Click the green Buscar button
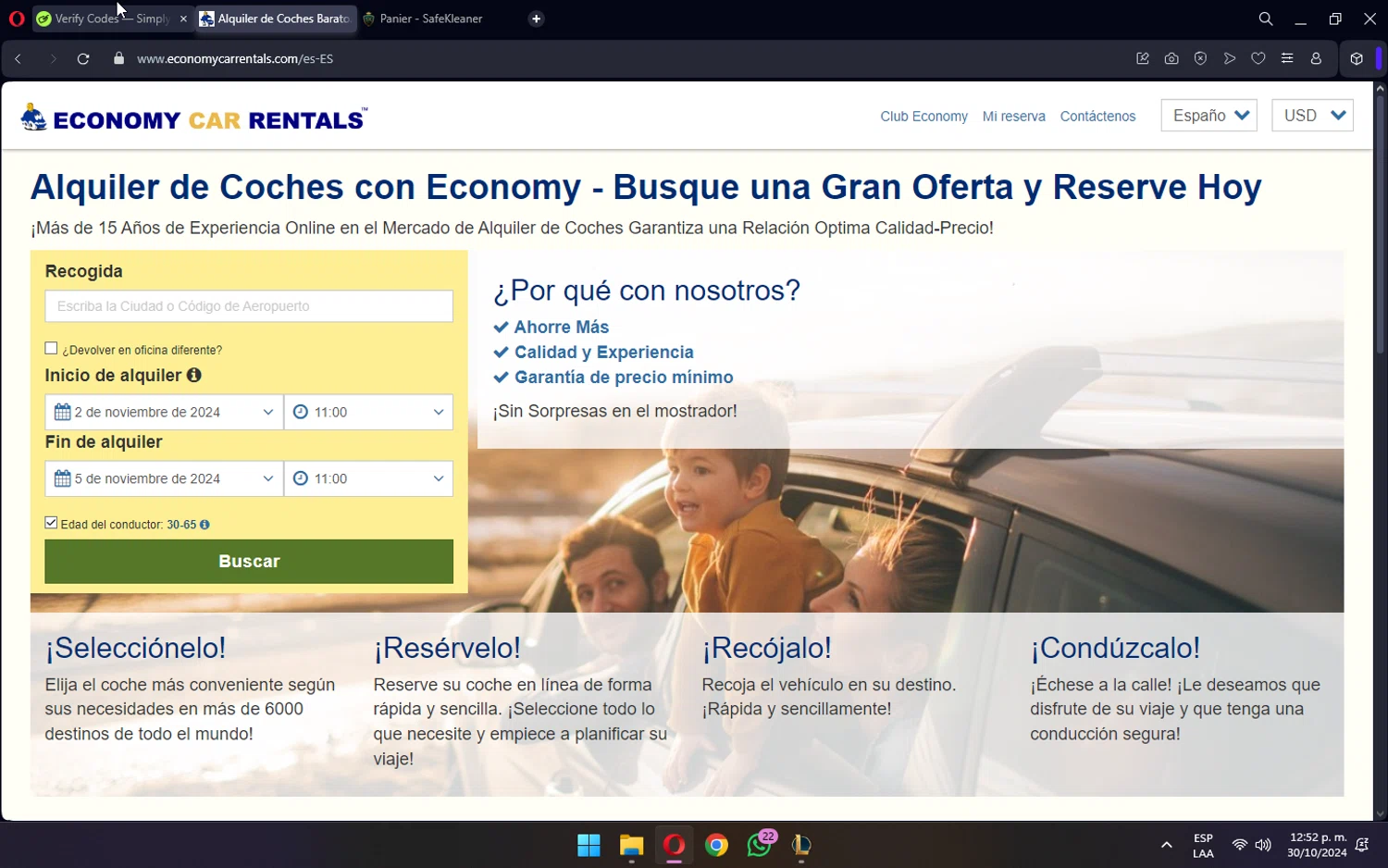 click(249, 562)
